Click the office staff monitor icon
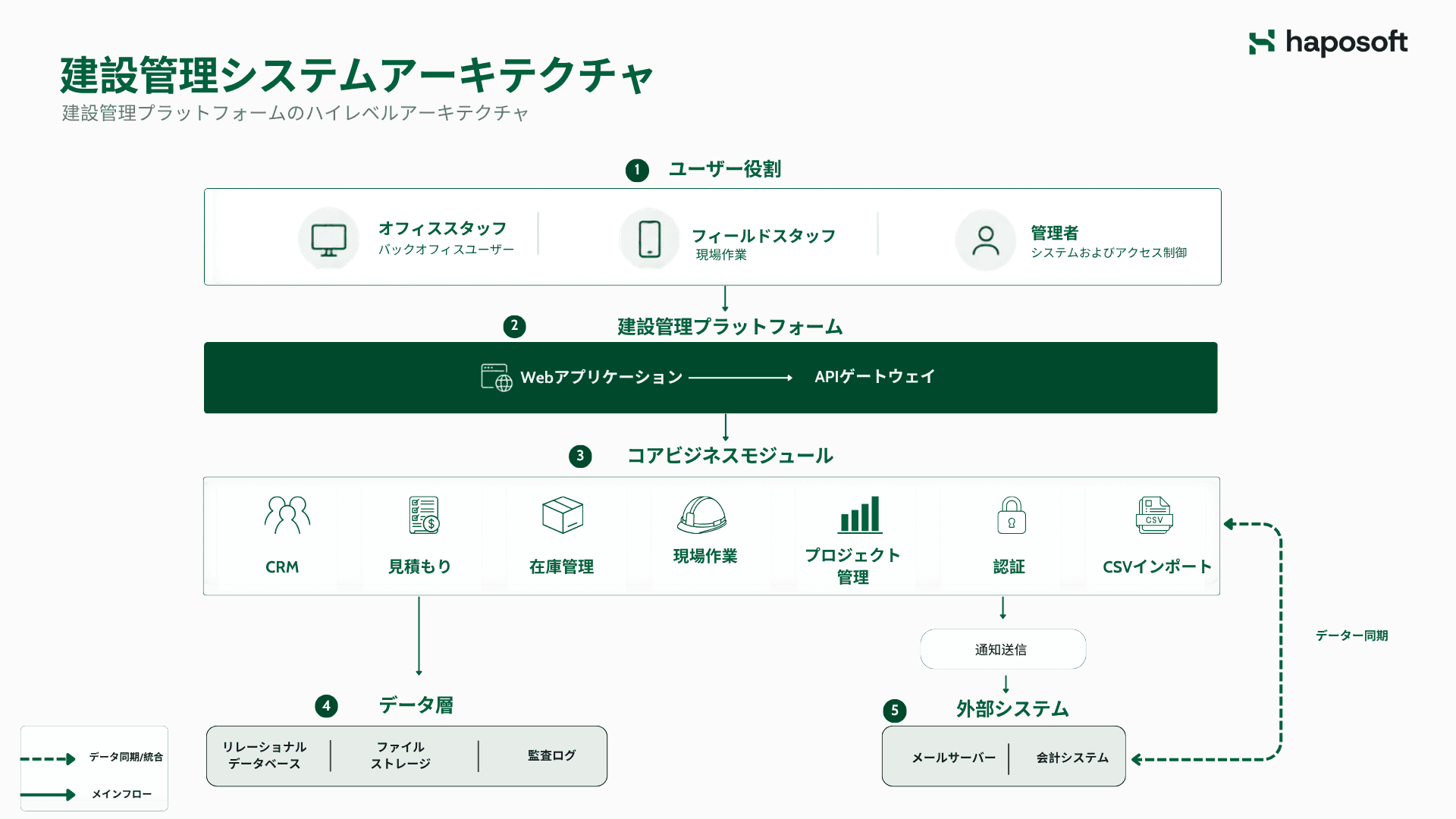Viewport: 1456px width, 819px height. point(328,240)
